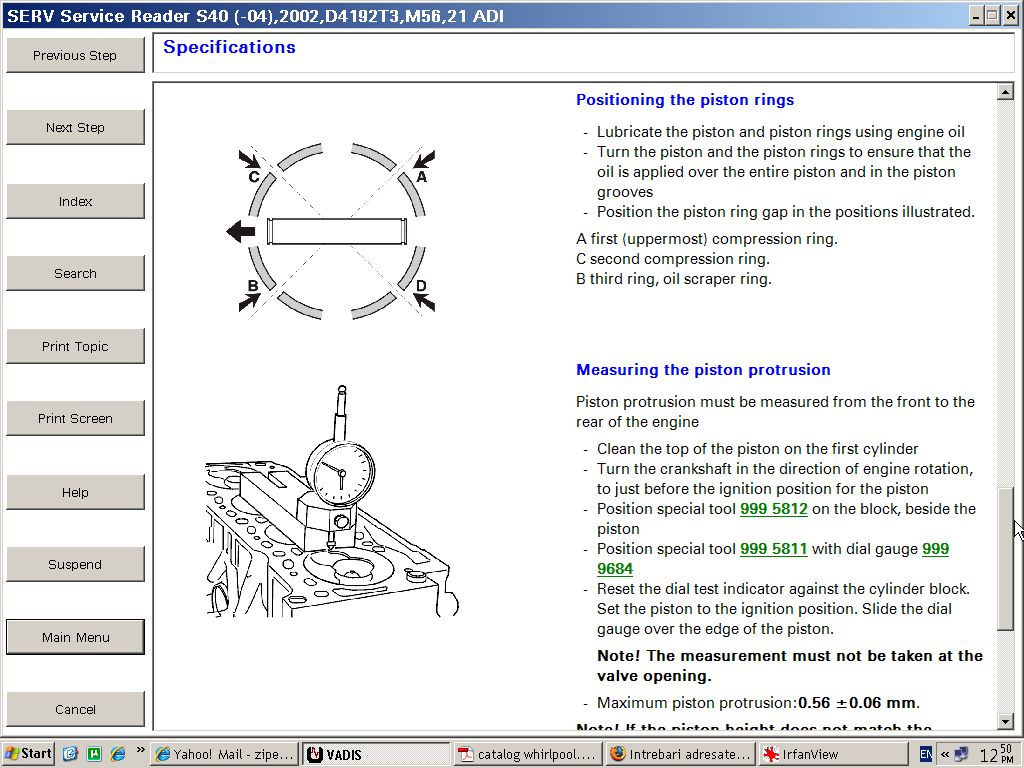This screenshot has height=768, width=1024.
Task: Switch to IrfanView taskbar window
Action: click(833, 754)
